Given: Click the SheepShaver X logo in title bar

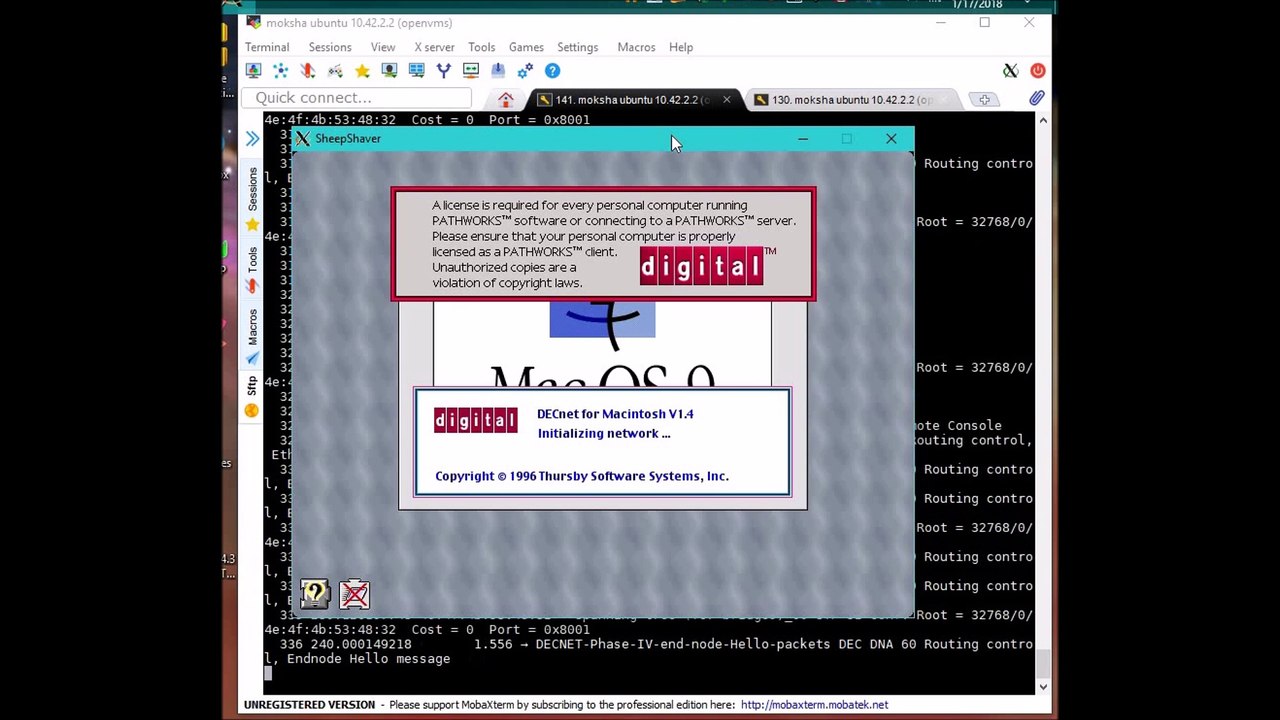Looking at the screenshot, I should coord(303,139).
